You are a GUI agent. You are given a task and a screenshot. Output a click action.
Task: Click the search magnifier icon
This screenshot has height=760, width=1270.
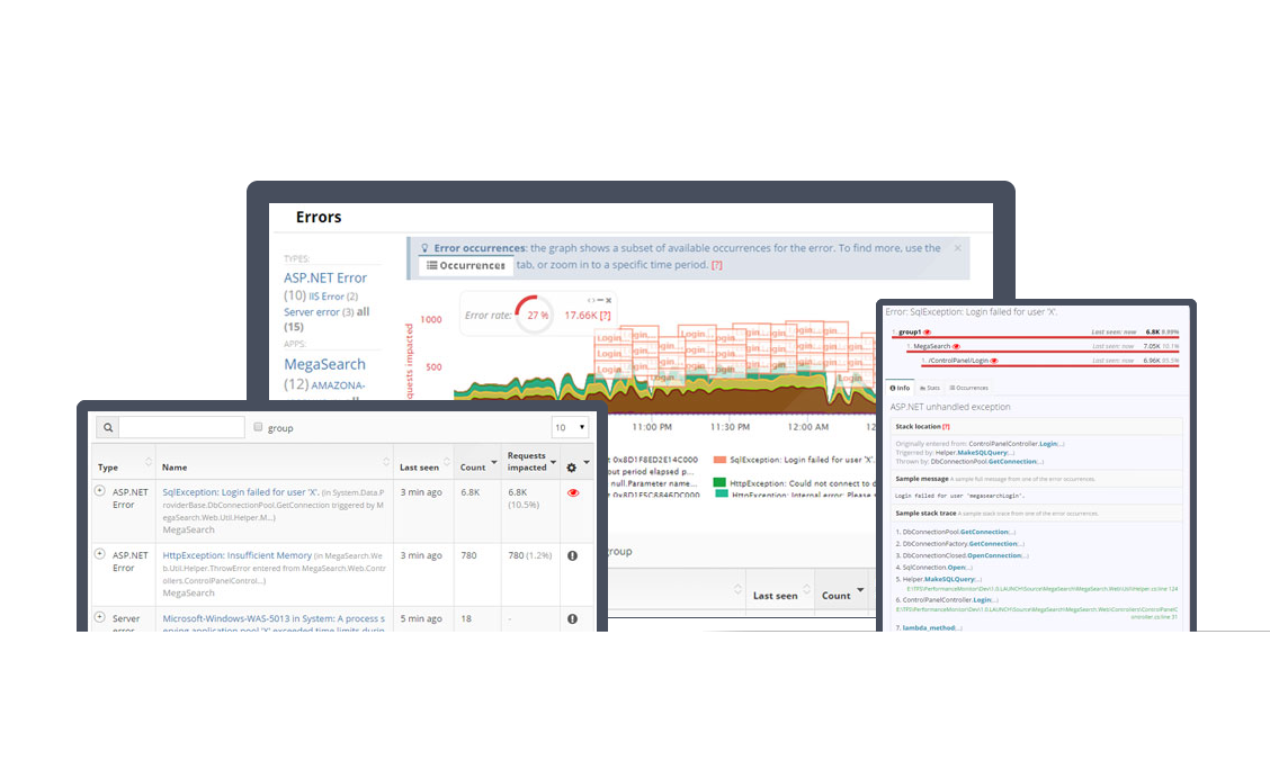pos(108,428)
